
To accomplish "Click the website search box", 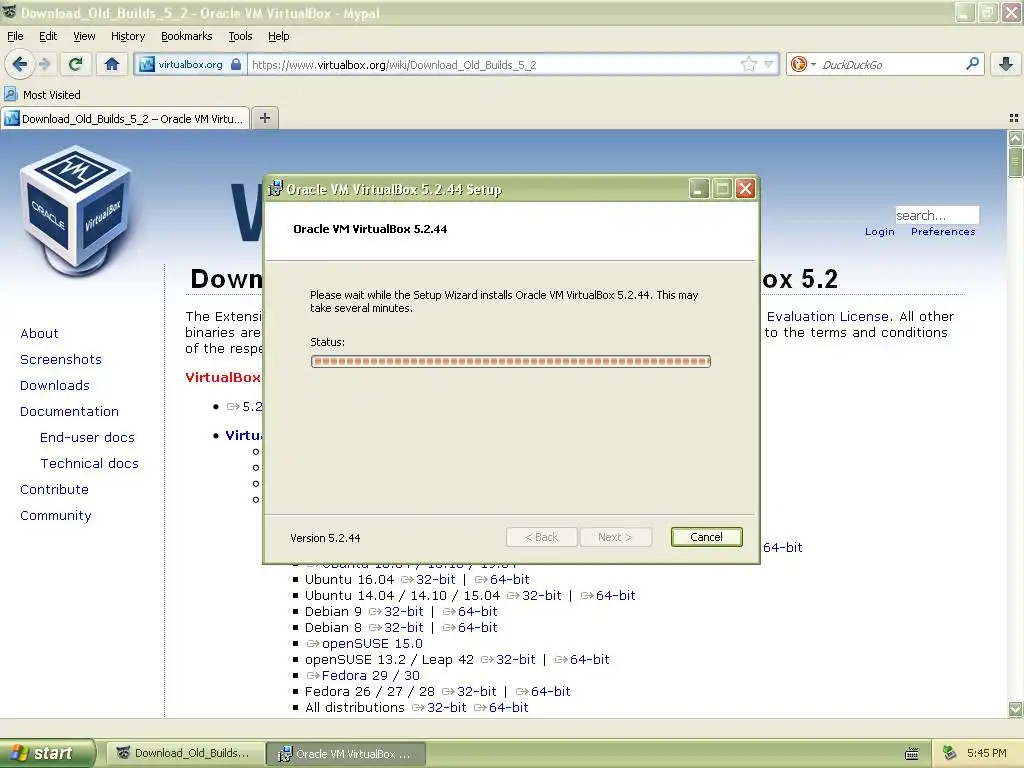I will click(x=936, y=215).
